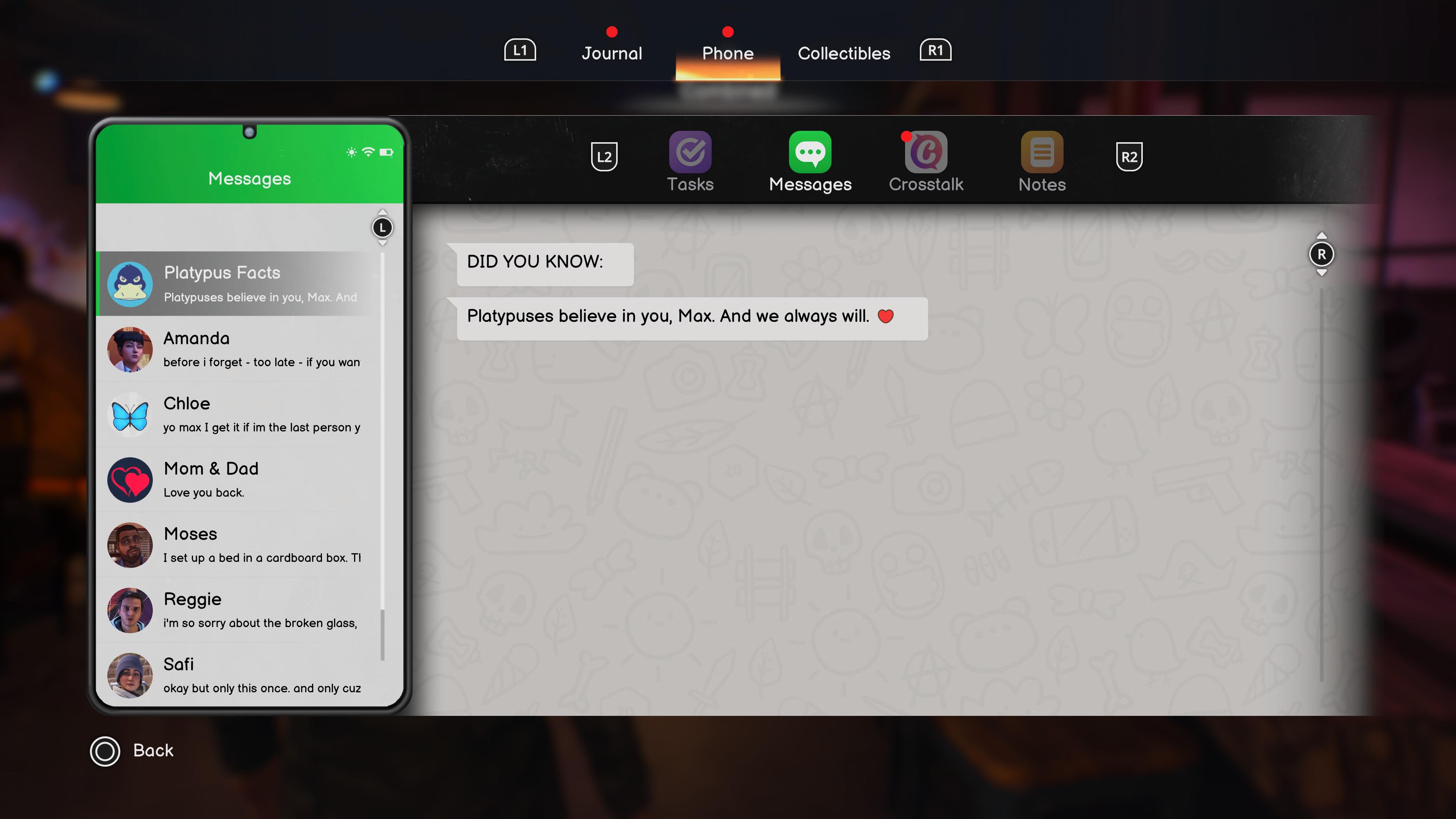Switch to the Journal tab

(x=612, y=53)
